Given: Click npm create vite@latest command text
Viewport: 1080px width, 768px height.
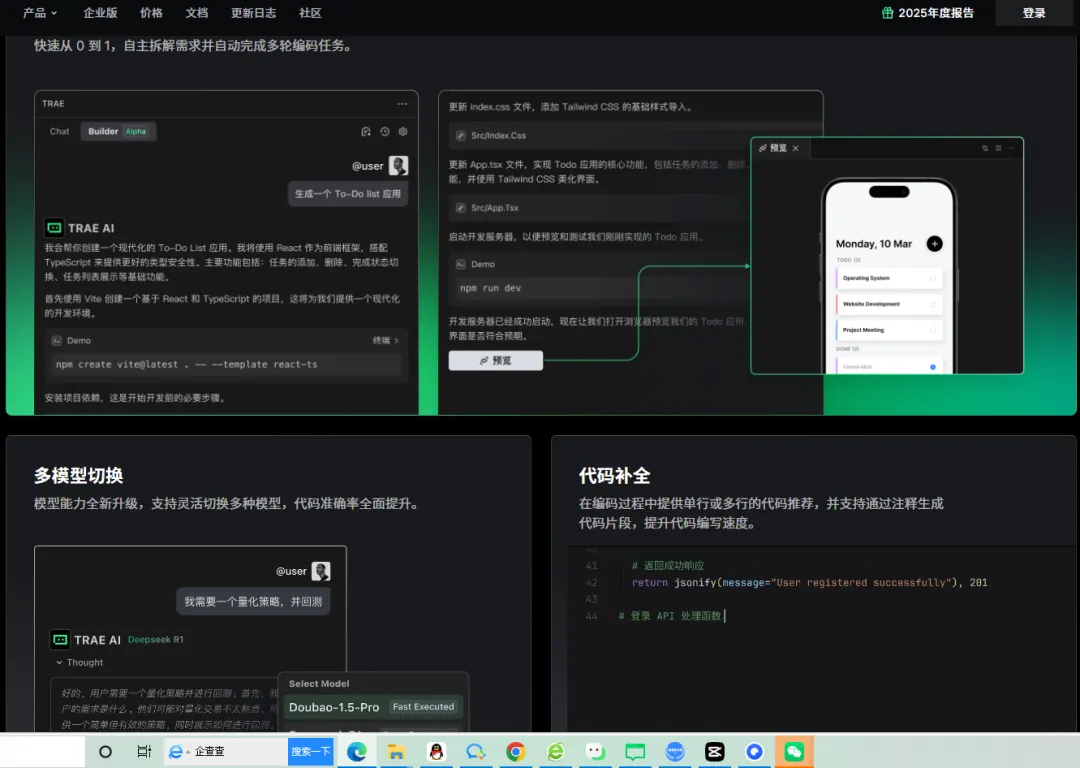Looking at the screenshot, I should 187,364.
